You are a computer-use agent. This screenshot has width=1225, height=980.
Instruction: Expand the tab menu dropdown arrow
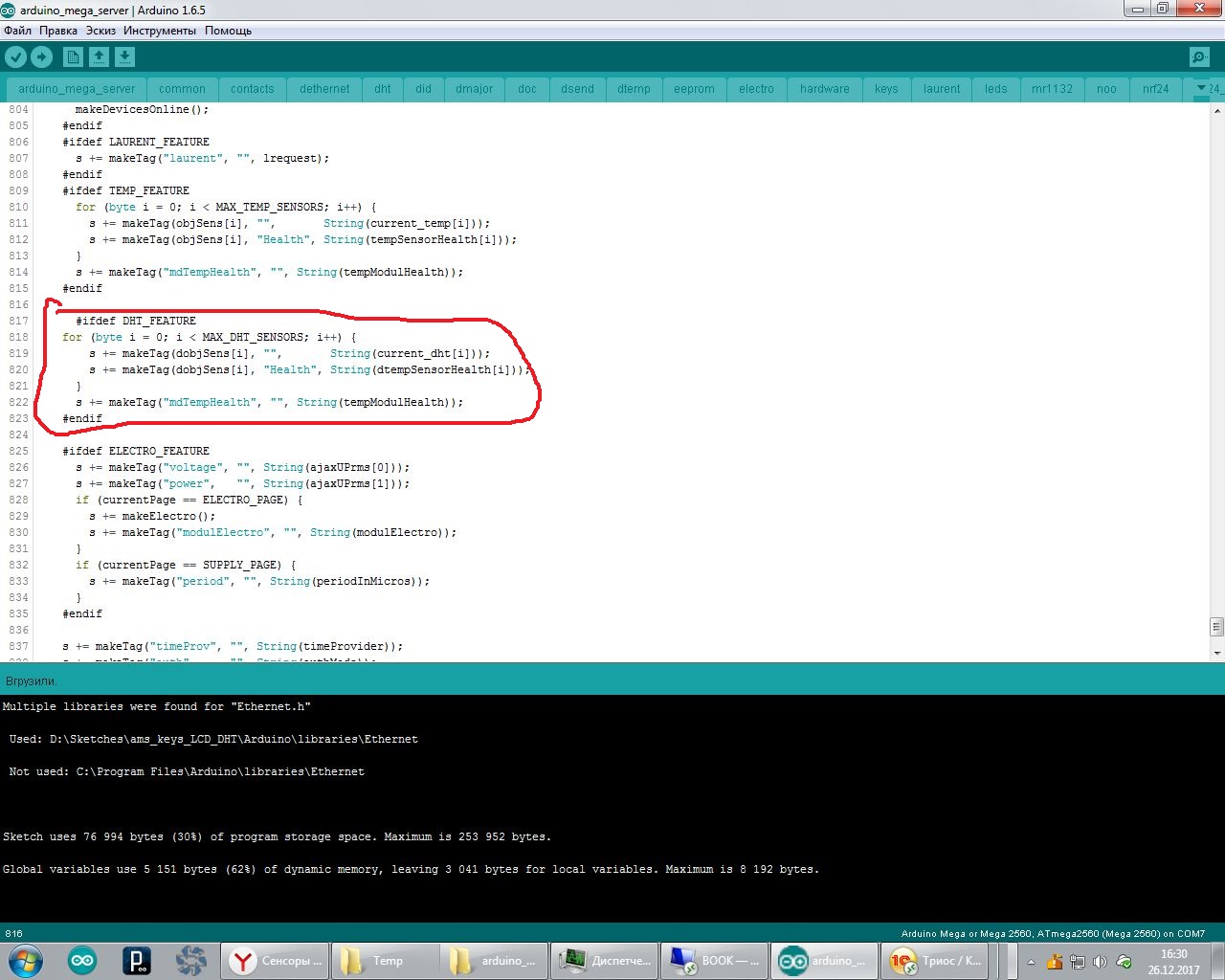[x=1201, y=89]
